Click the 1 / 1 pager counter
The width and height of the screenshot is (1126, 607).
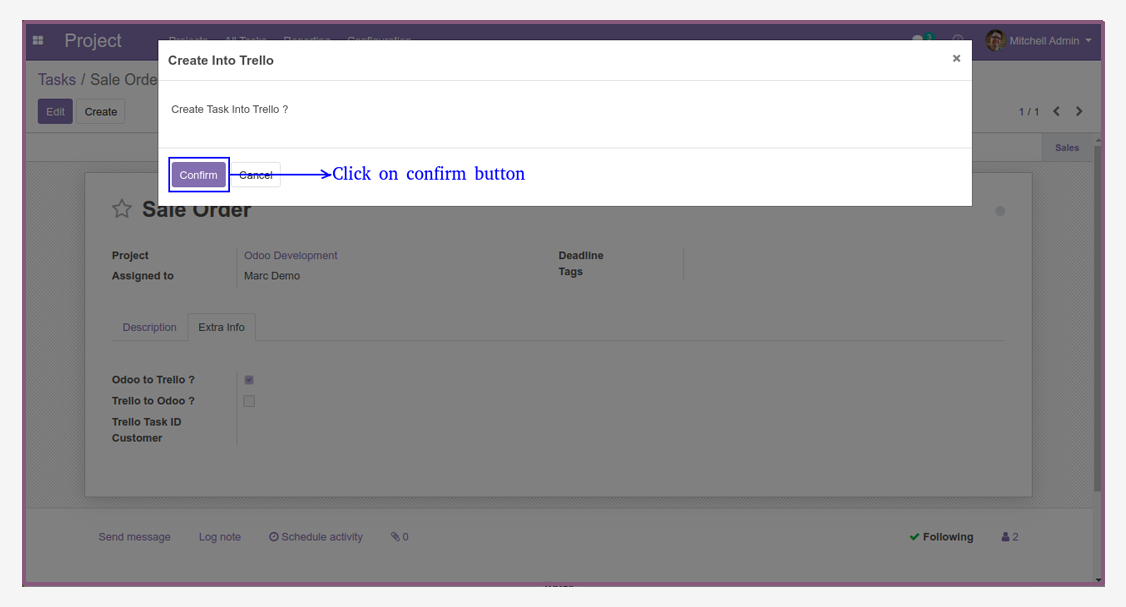pyautogui.click(x=1028, y=111)
